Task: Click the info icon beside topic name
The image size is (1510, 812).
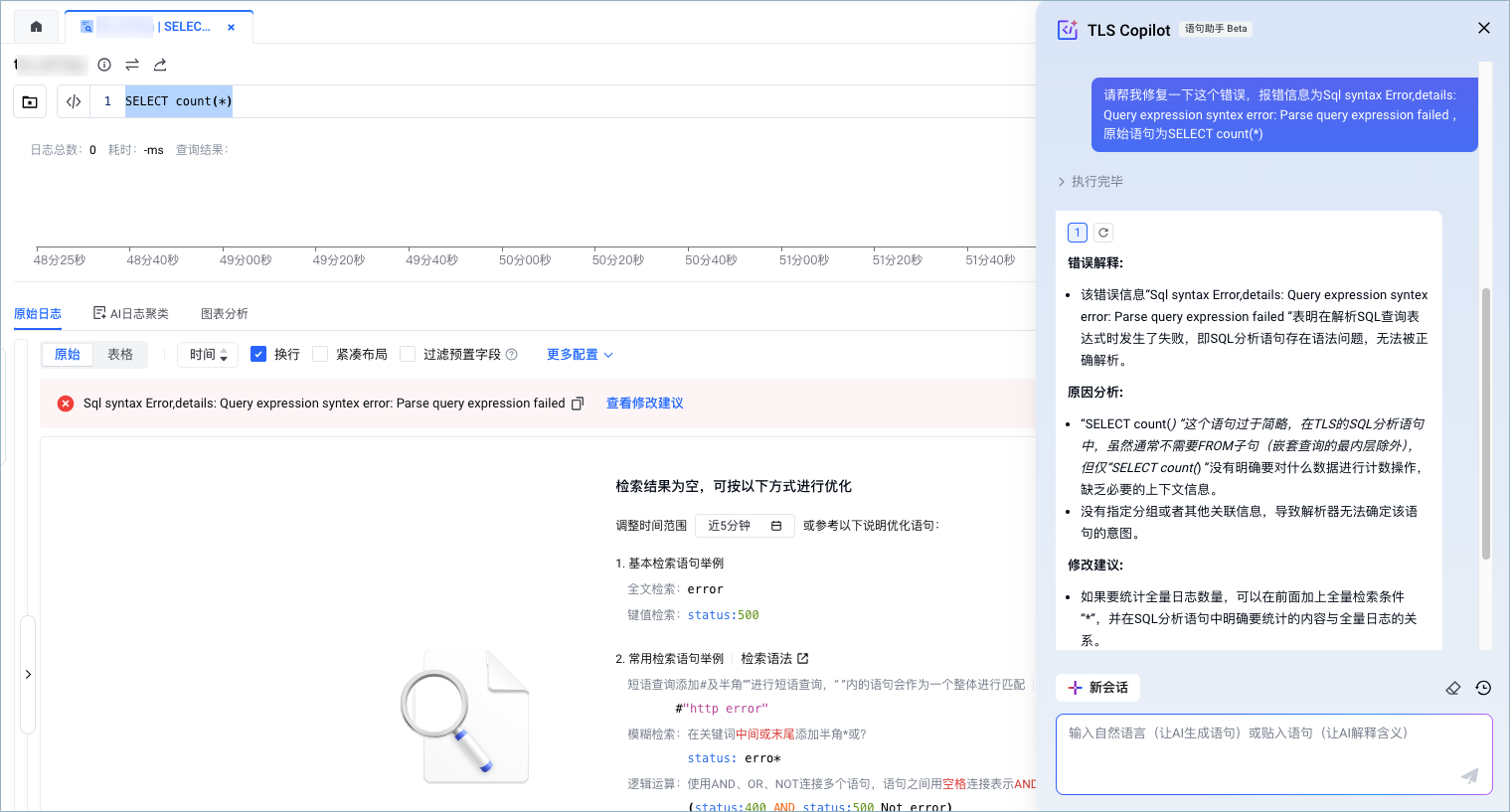Action: 104,65
